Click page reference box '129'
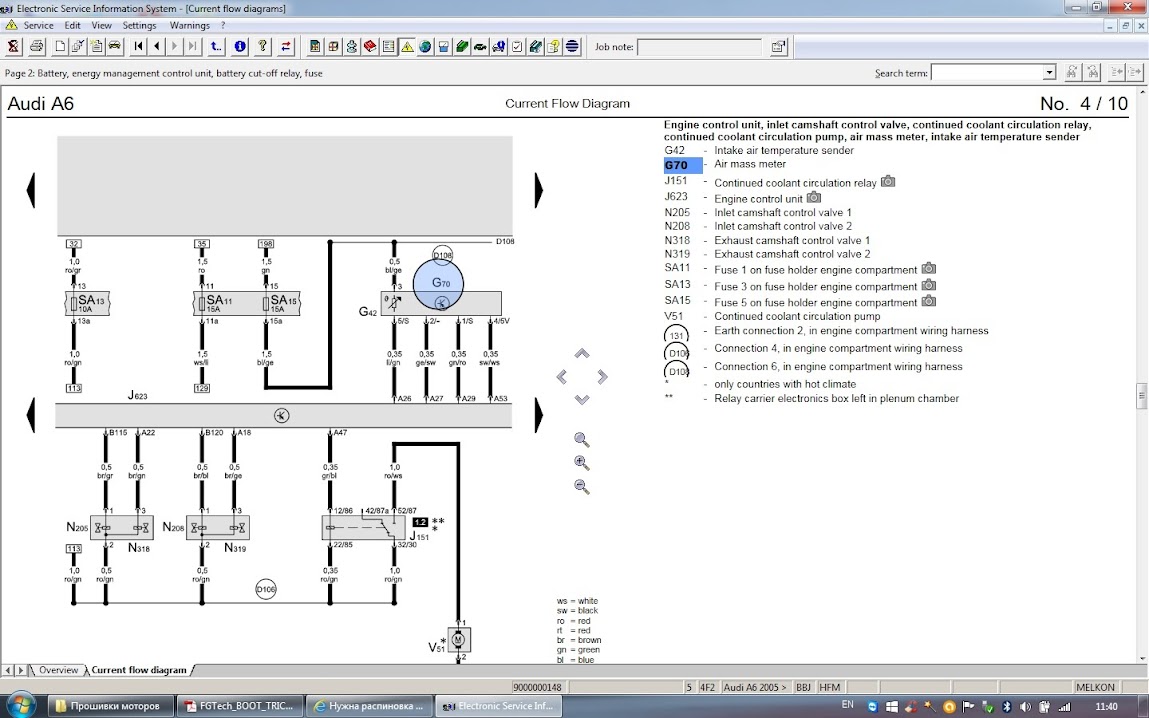The image size is (1149, 718). tap(202, 388)
